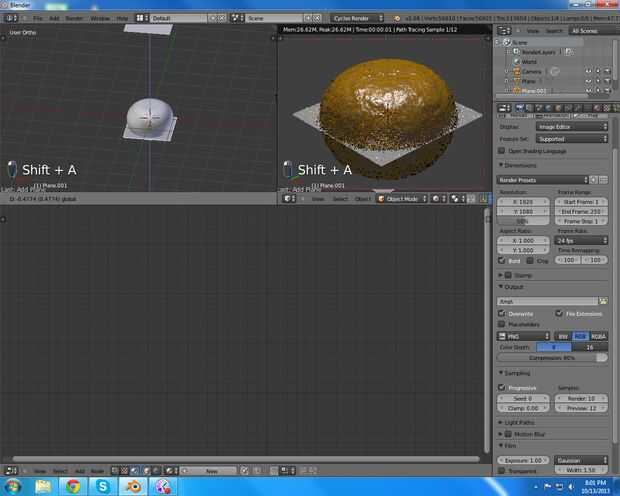Launch Google Chrome from the taskbar

73,486
